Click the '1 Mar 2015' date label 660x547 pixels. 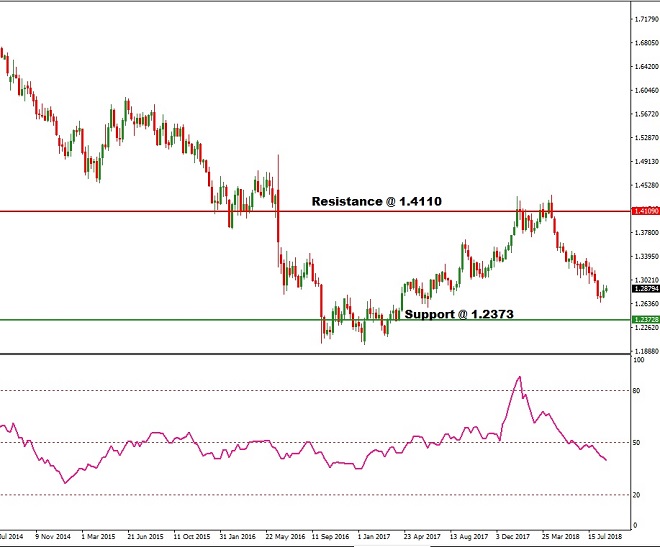tap(98, 537)
